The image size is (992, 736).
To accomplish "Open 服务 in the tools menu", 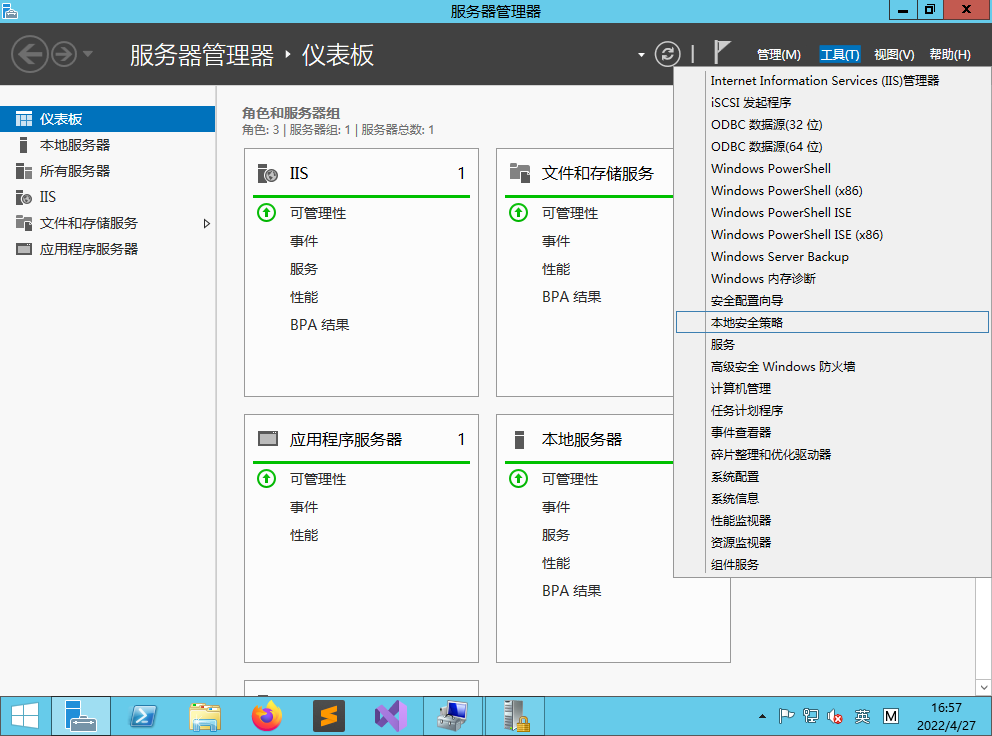I will (832, 344).
